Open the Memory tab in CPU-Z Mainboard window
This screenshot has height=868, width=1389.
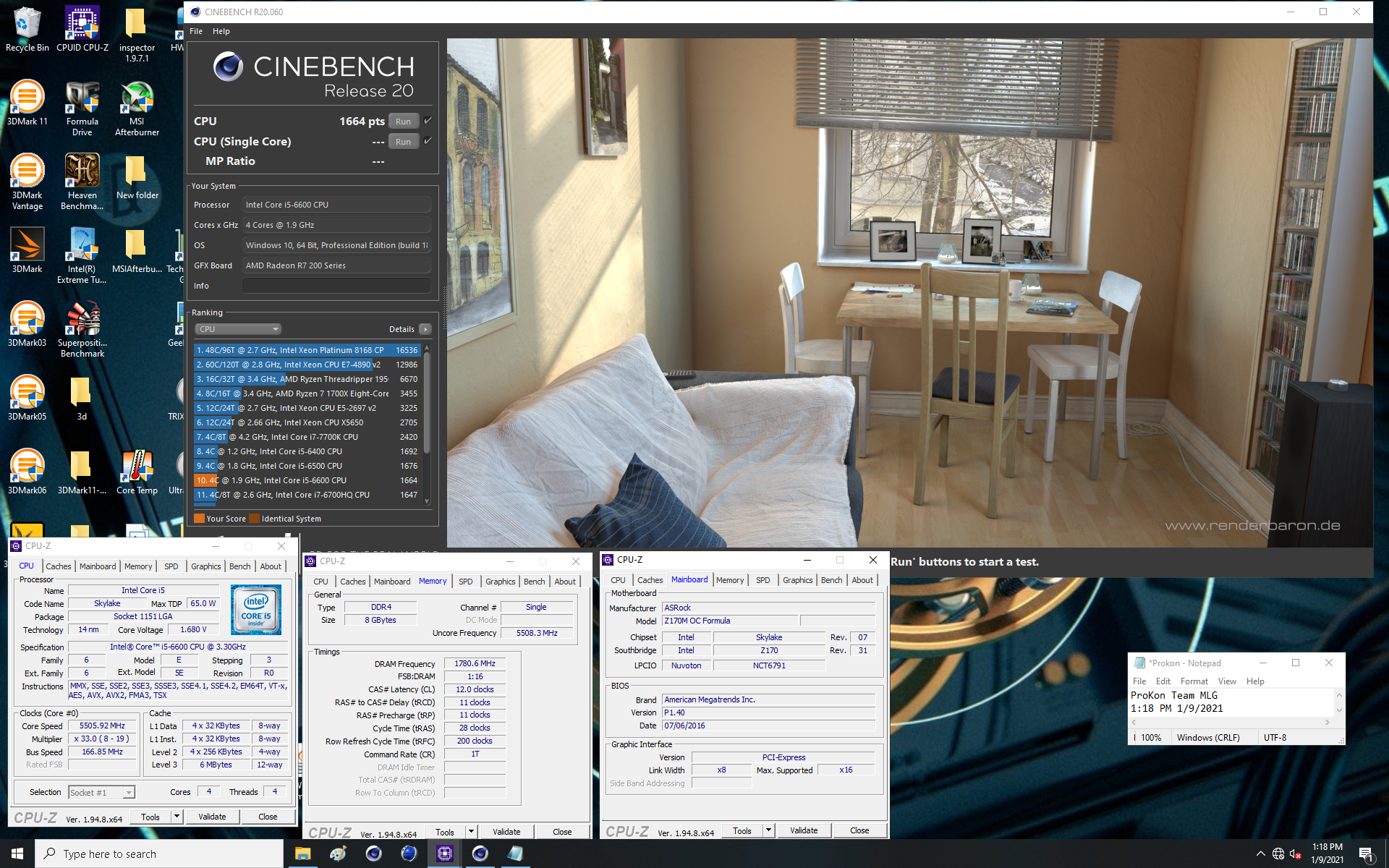click(730, 580)
